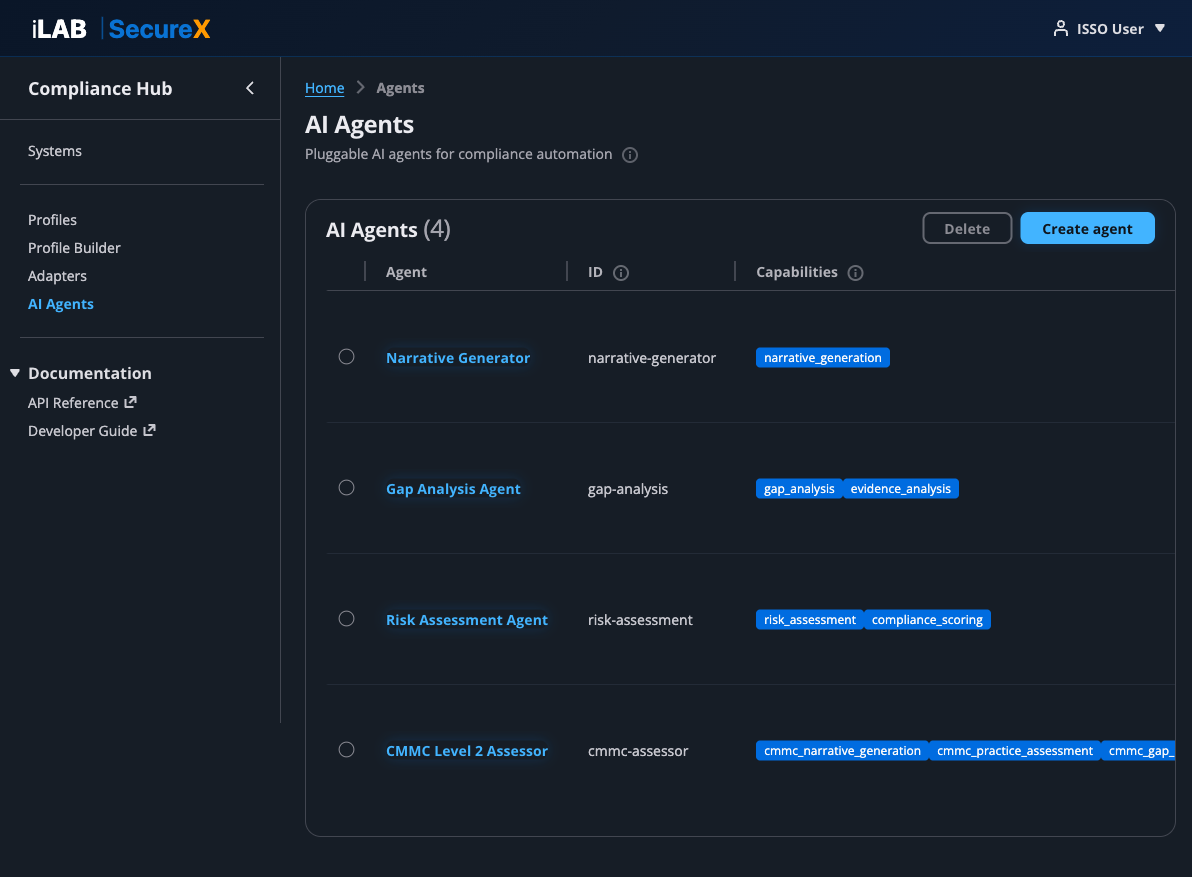This screenshot has height=877, width=1192.
Task: Click the external link icon for API Reference
Action: 131,402
